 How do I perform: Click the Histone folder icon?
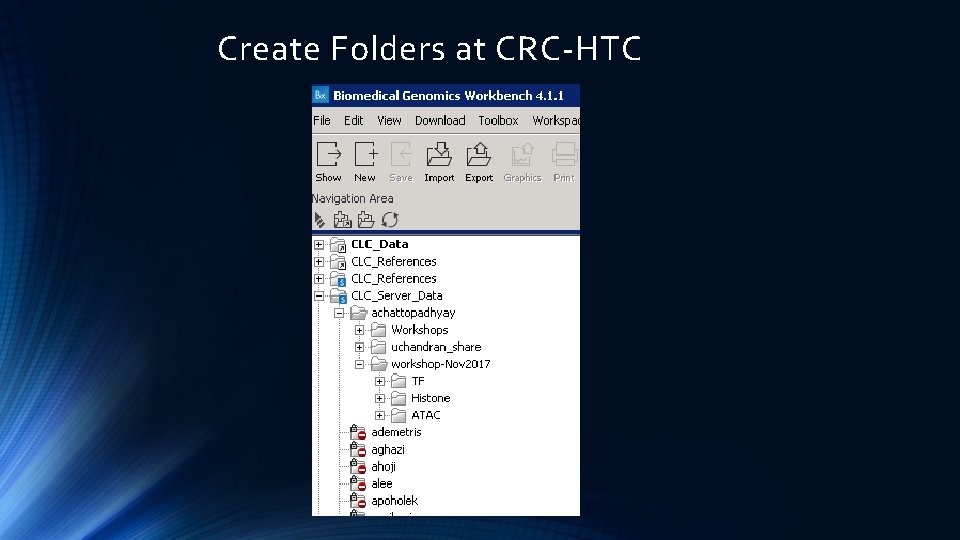click(399, 398)
